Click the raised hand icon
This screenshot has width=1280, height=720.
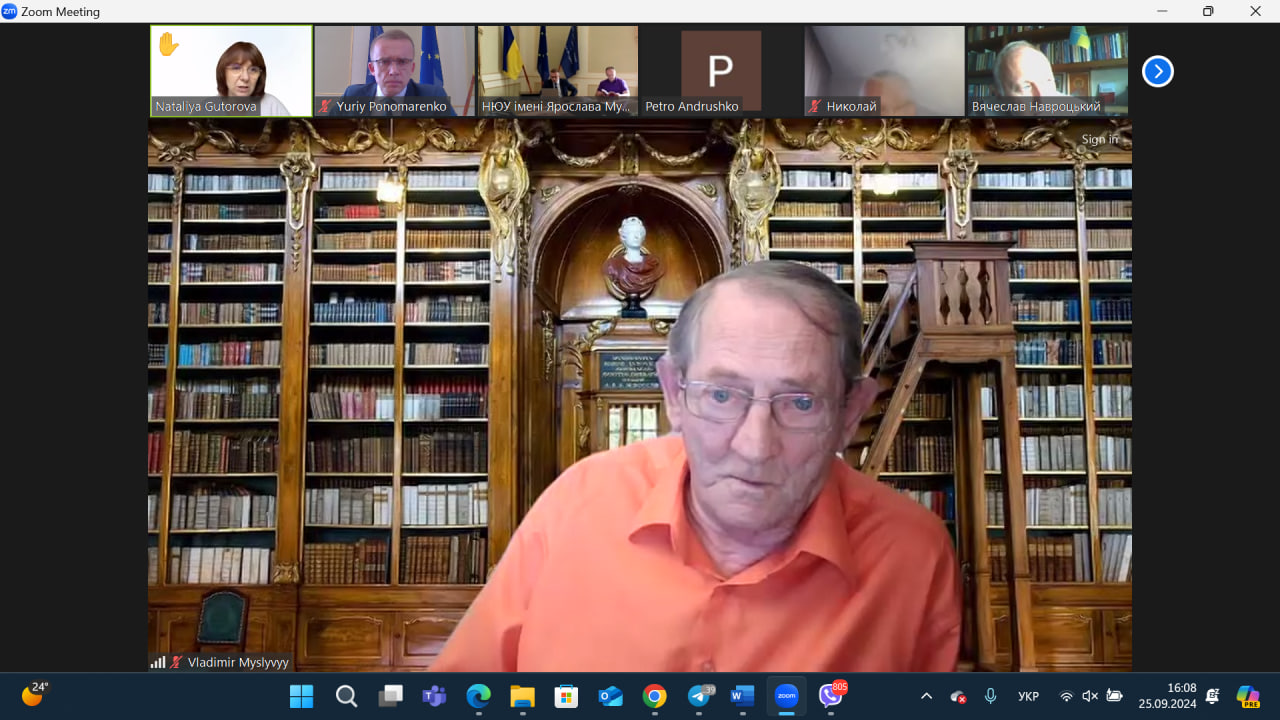click(168, 45)
